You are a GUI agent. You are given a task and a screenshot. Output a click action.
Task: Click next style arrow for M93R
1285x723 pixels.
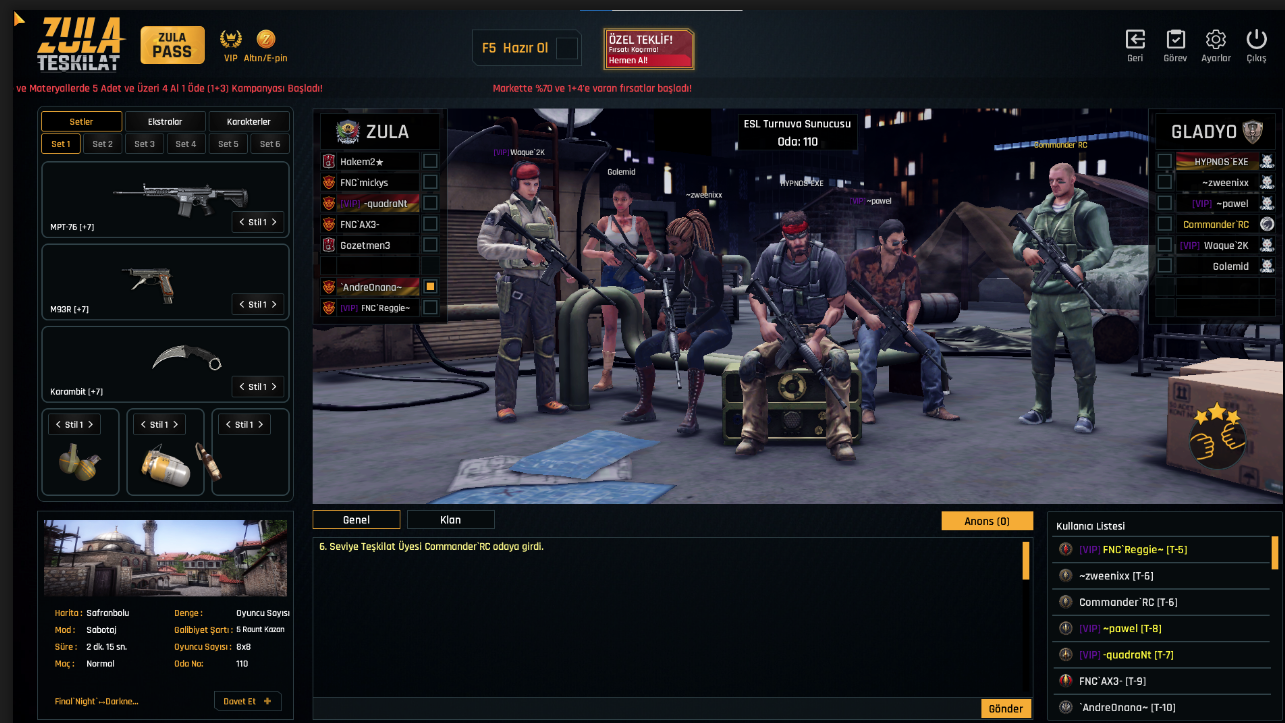[274, 304]
